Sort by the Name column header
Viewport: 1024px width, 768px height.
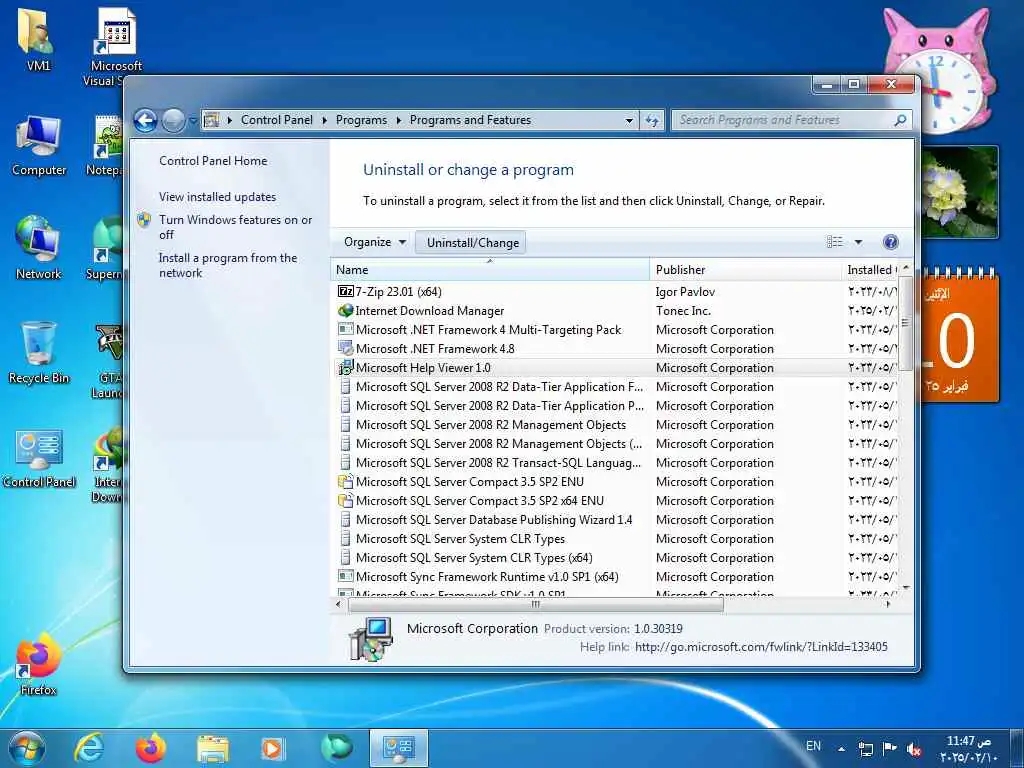click(x=490, y=270)
